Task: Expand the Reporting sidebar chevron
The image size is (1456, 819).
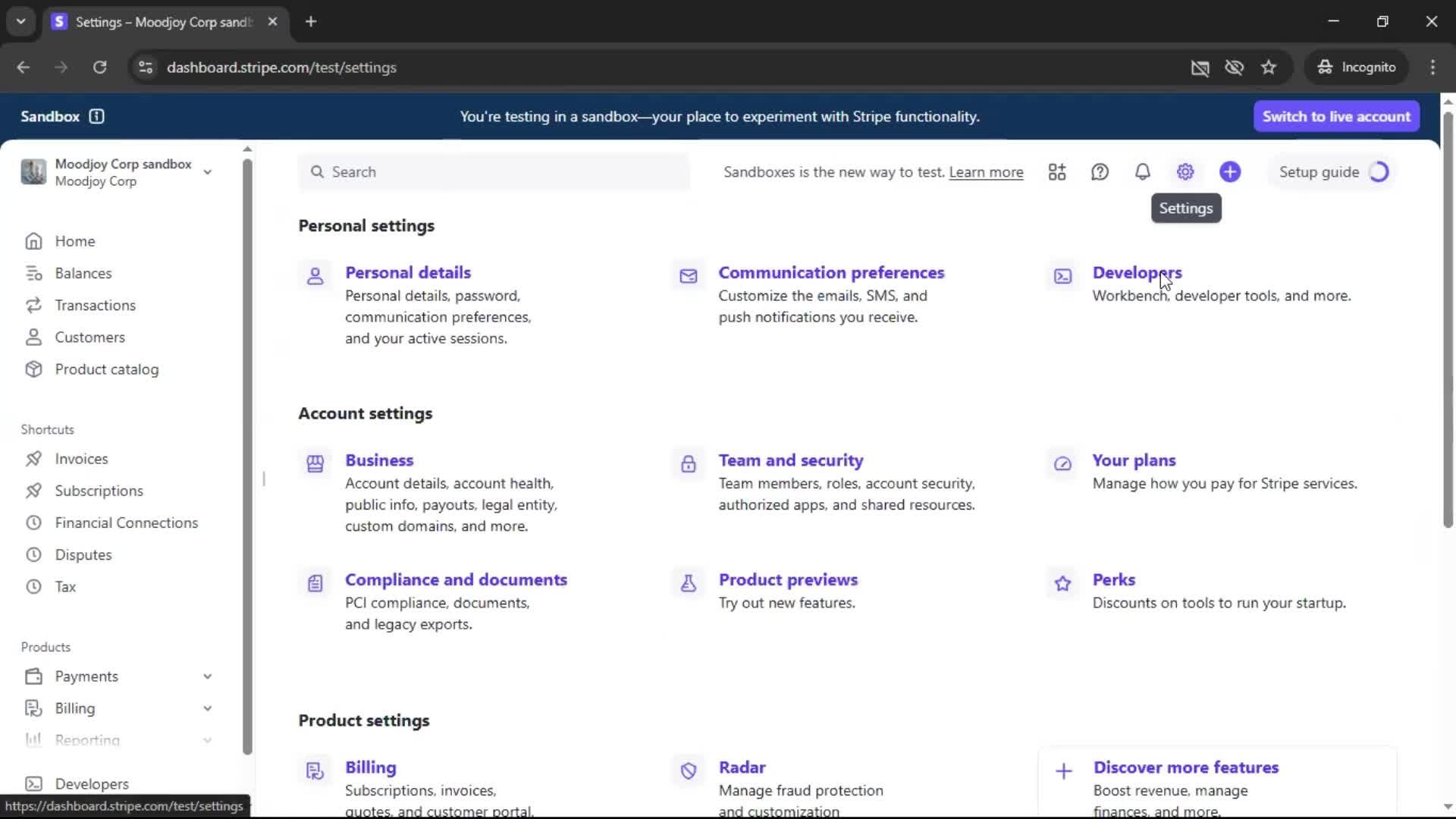Action: tap(207, 740)
